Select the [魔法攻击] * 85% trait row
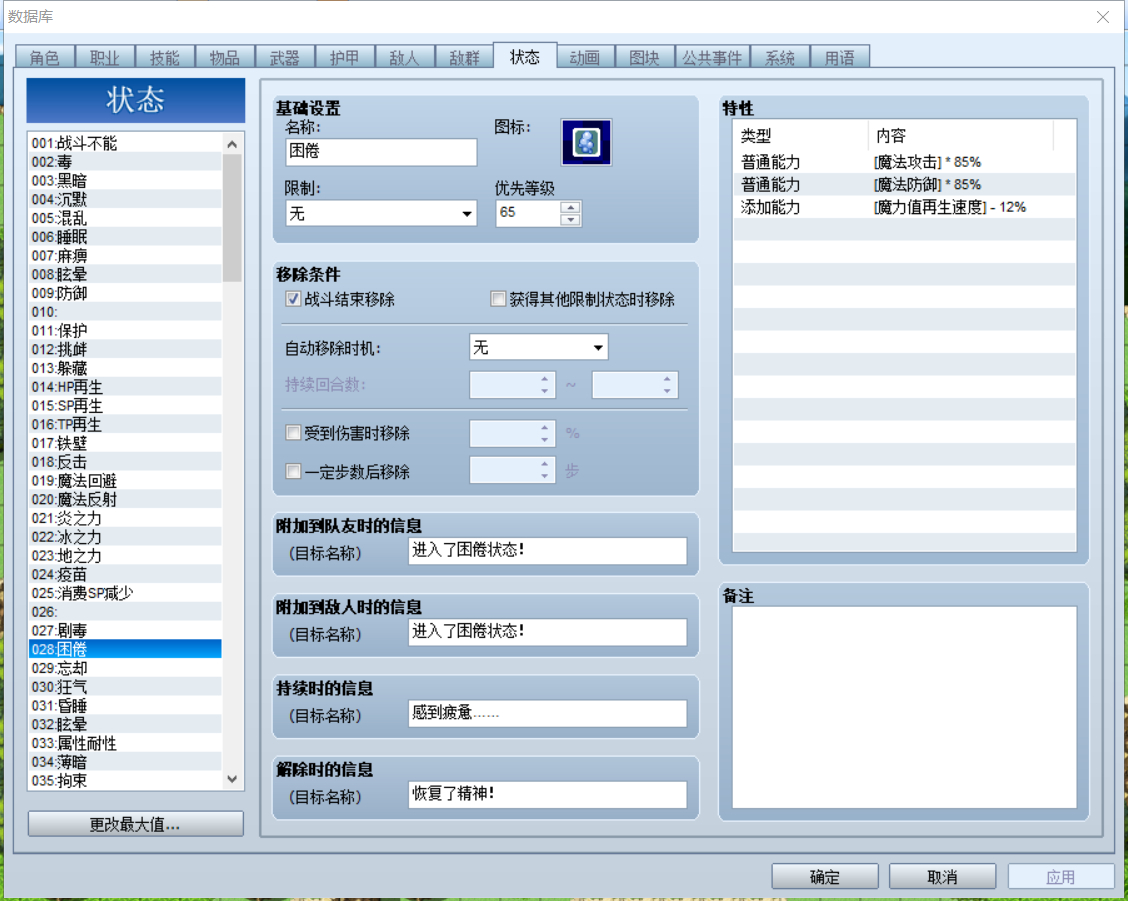 904,162
